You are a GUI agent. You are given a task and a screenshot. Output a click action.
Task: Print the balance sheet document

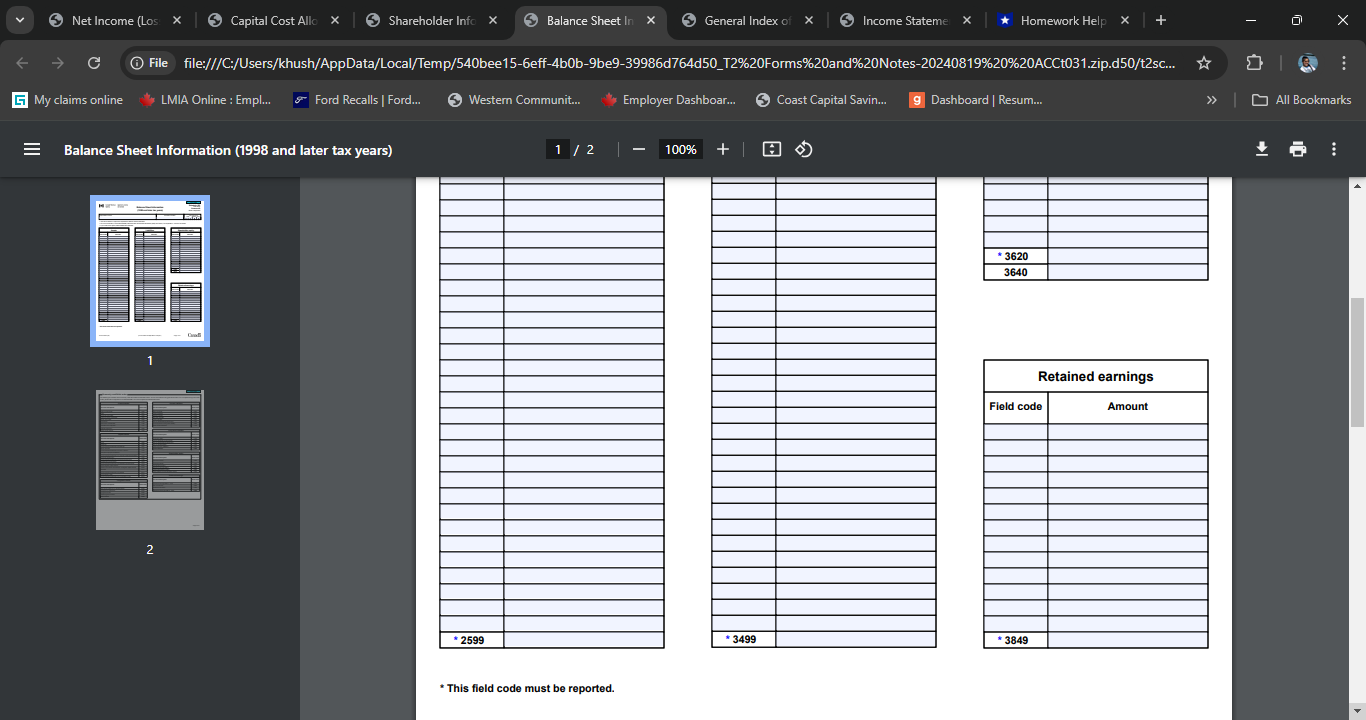1298,149
